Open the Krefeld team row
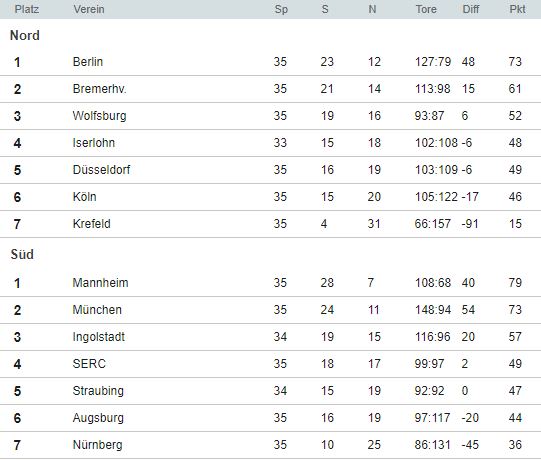This screenshot has width=541, height=460. [270, 224]
